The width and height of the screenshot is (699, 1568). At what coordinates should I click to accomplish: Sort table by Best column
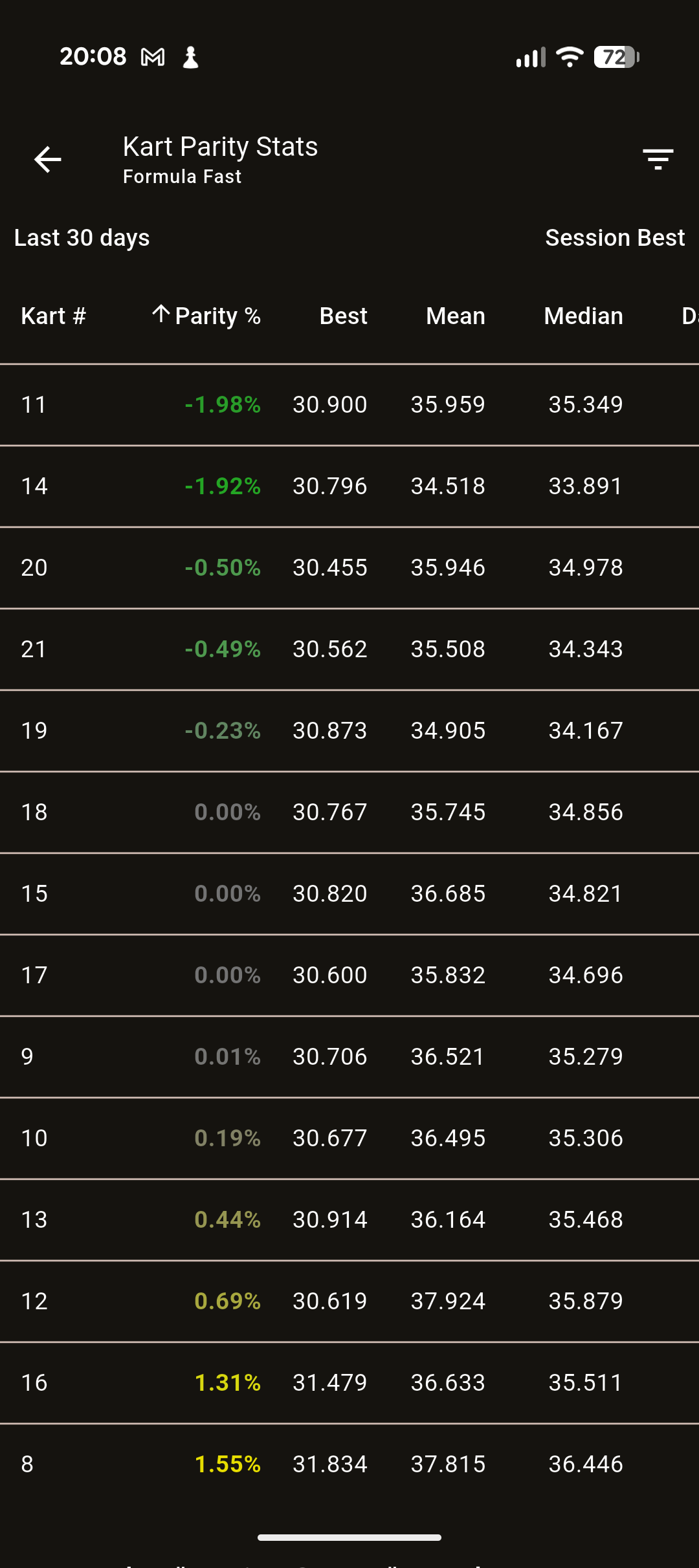pyautogui.click(x=343, y=316)
